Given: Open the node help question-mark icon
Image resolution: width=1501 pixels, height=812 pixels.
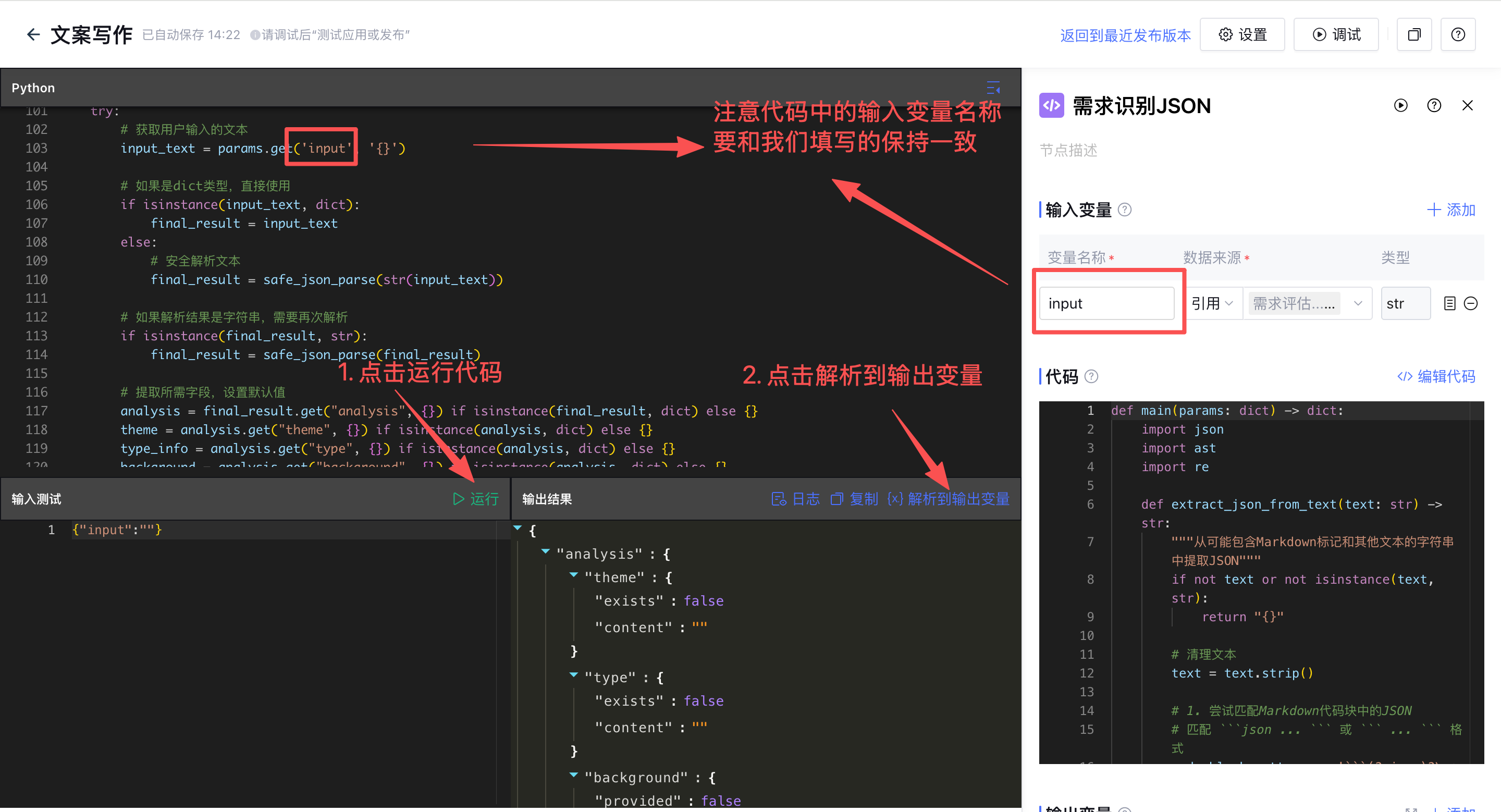Looking at the screenshot, I should pos(1433,105).
